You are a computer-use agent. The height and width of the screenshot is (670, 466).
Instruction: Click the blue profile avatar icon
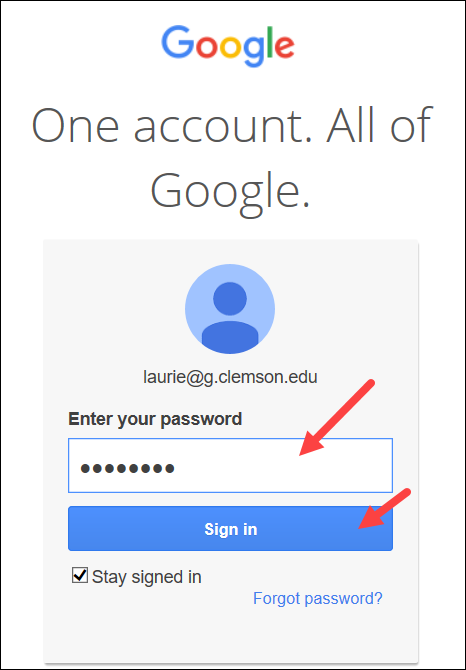pyautogui.click(x=230, y=309)
